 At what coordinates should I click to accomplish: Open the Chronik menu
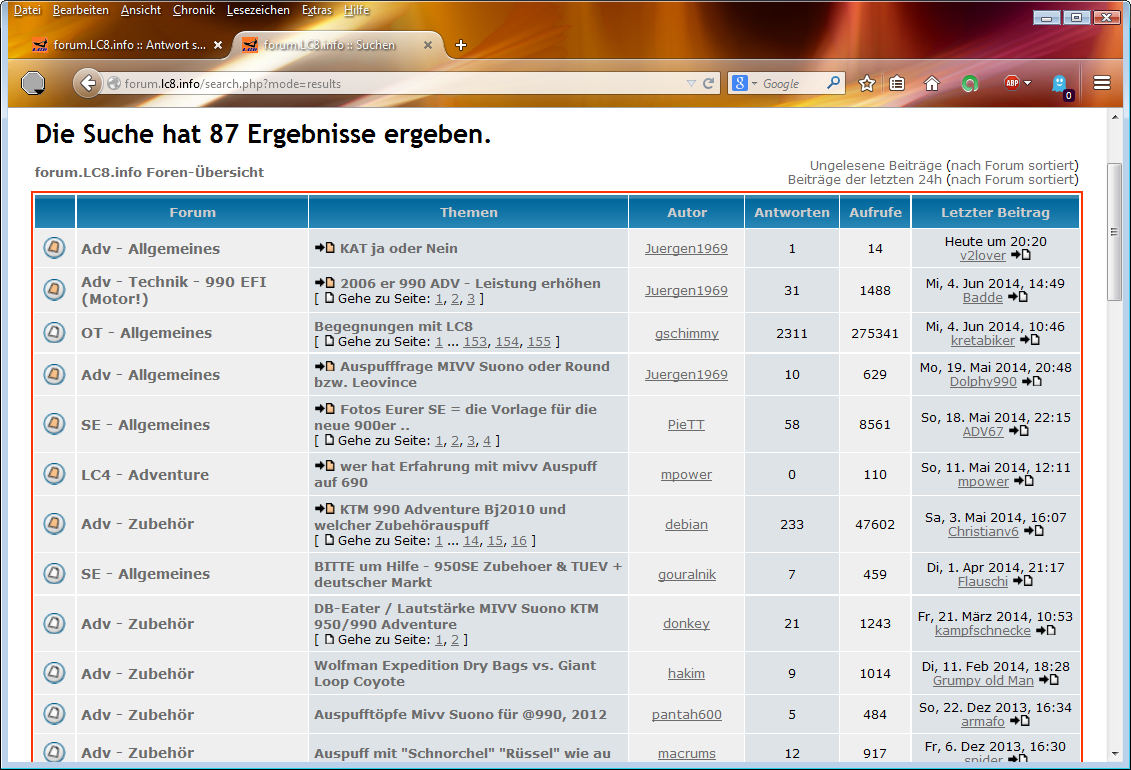tap(193, 10)
